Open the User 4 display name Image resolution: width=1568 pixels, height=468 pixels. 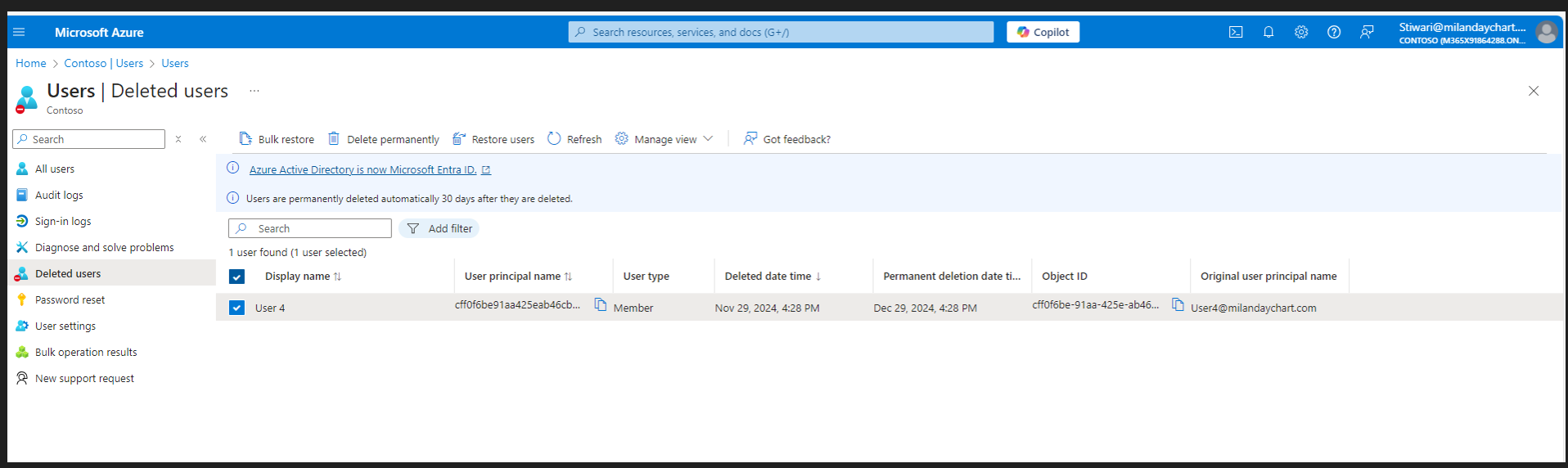point(270,308)
